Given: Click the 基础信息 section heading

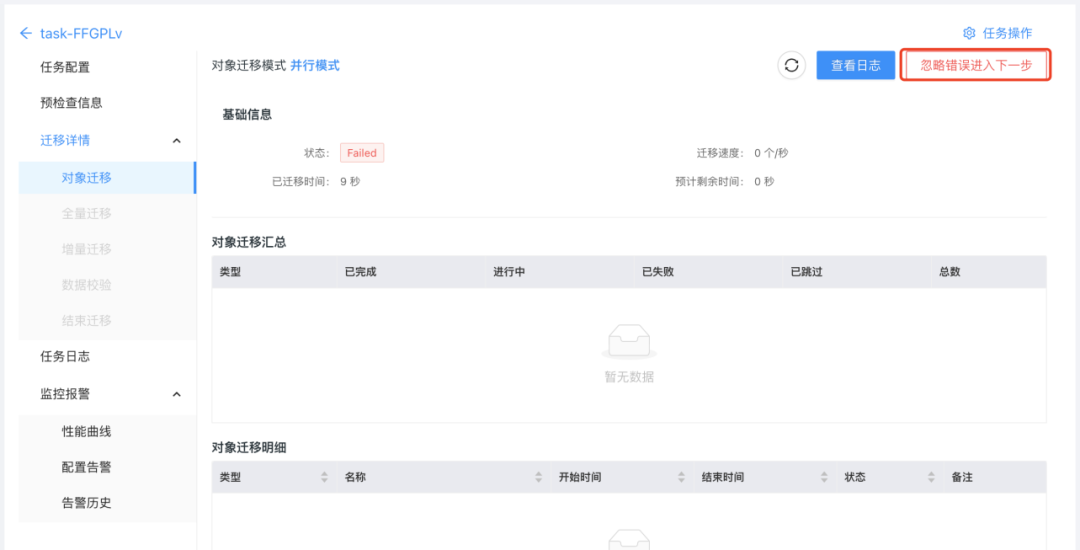Looking at the screenshot, I should 247,115.
